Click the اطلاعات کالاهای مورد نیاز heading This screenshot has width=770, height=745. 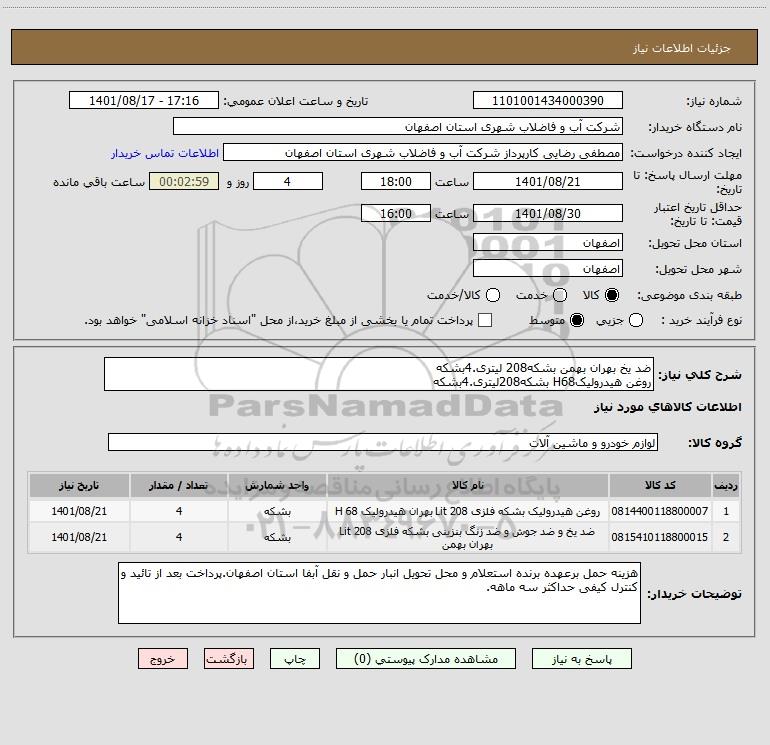[668, 407]
